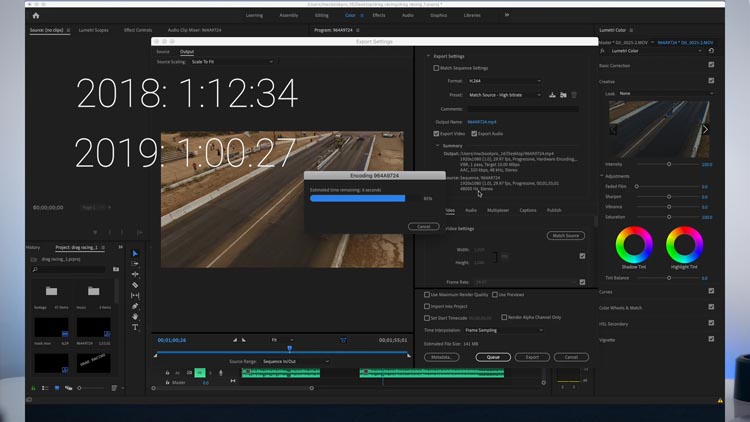The height and width of the screenshot is (422, 750).
Task: Click the New Bin icon in Project panel
Action: (116, 269)
